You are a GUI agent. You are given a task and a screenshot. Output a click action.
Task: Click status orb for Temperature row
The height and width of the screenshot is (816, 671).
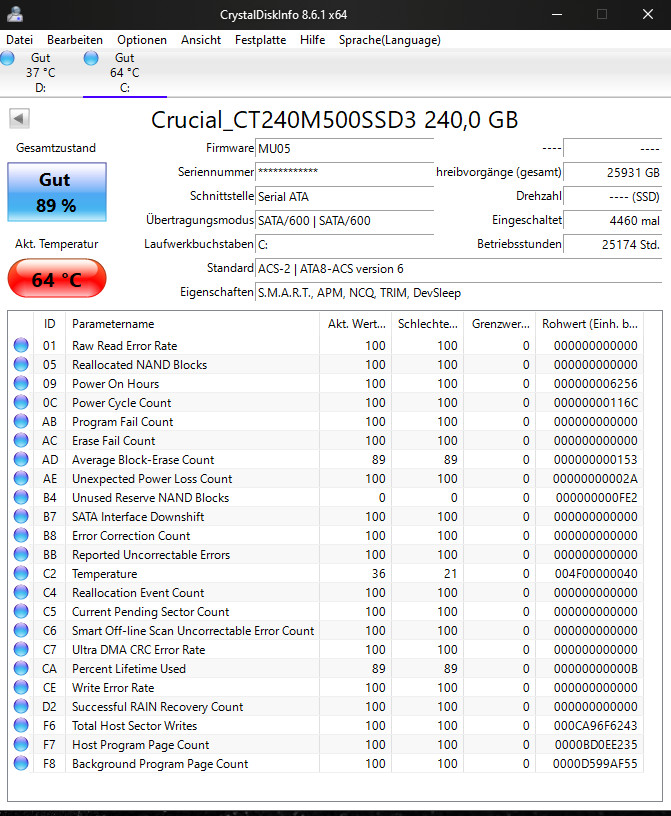point(21,573)
